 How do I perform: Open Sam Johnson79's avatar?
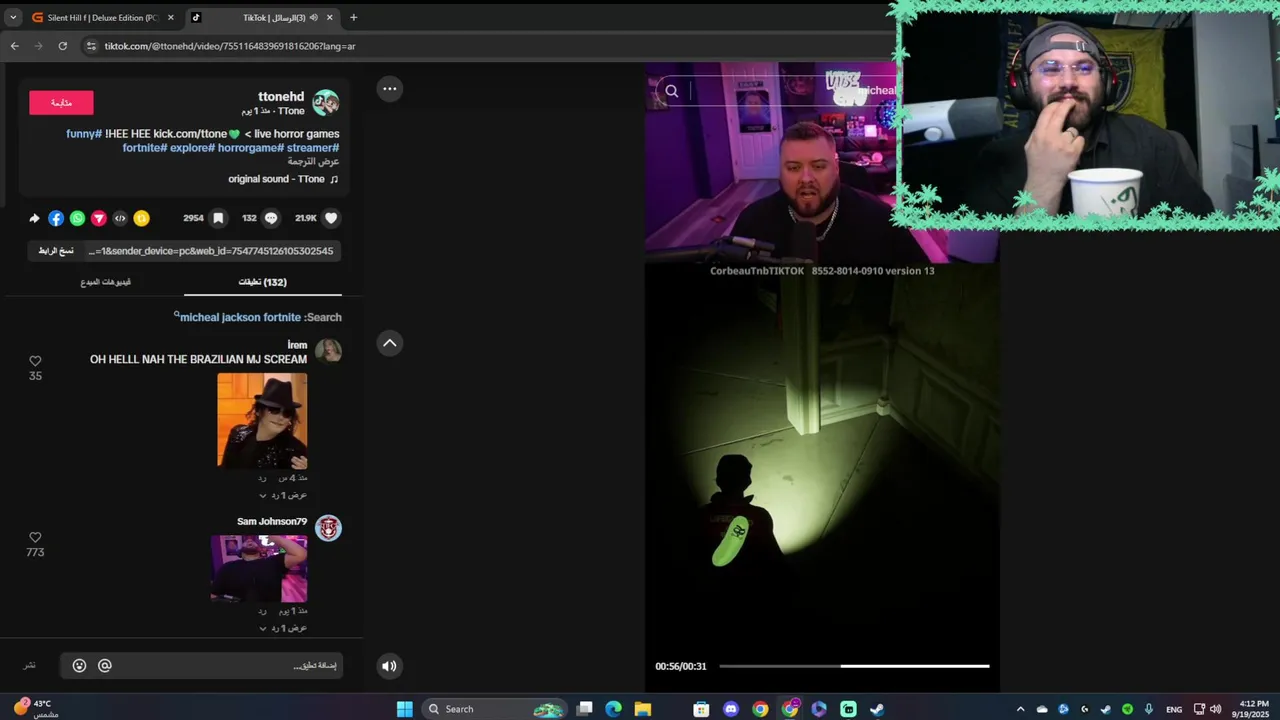(328, 528)
